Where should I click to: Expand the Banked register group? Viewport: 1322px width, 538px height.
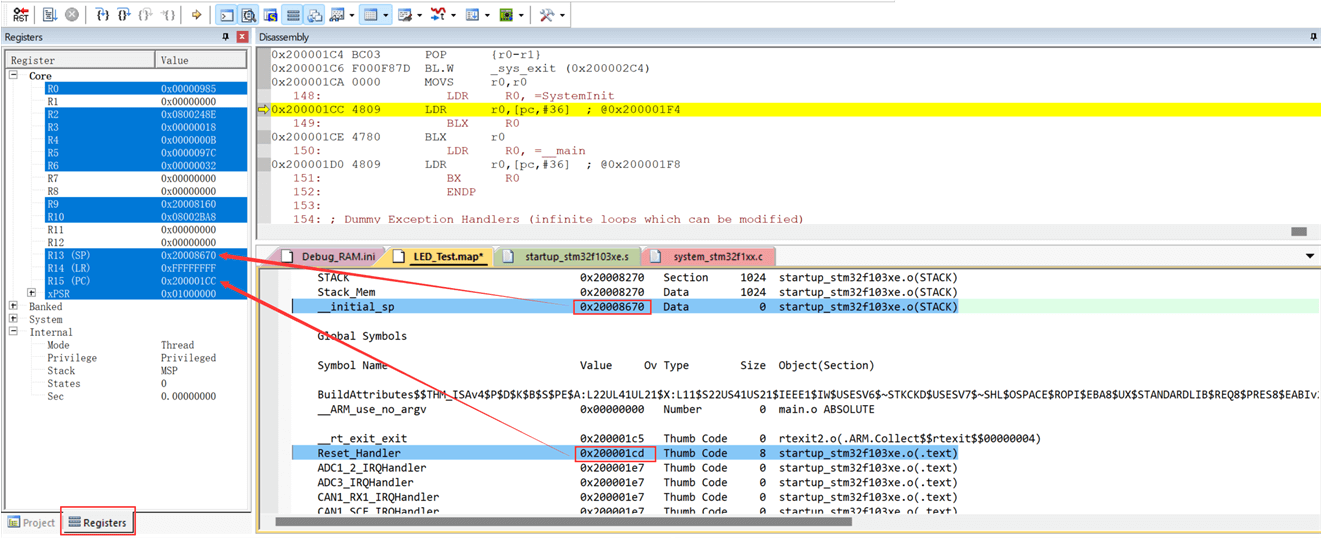14,307
